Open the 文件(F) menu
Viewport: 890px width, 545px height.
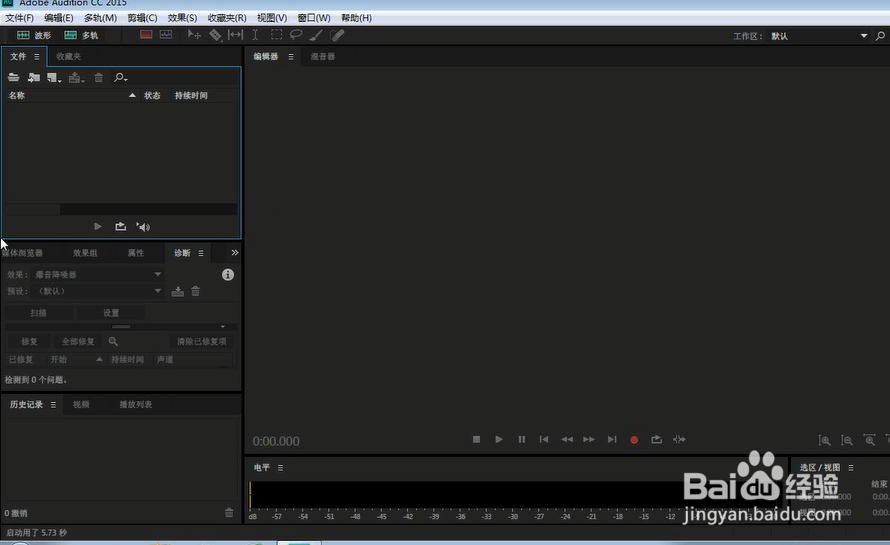click(19, 18)
